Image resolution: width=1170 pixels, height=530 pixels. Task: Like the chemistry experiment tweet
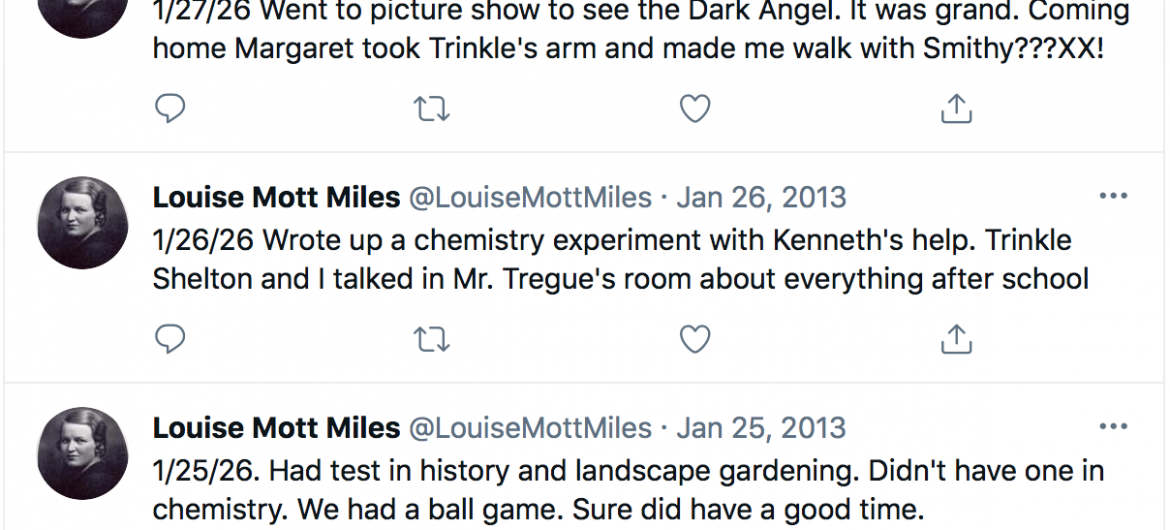pyautogui.click(x=695, y=340)
